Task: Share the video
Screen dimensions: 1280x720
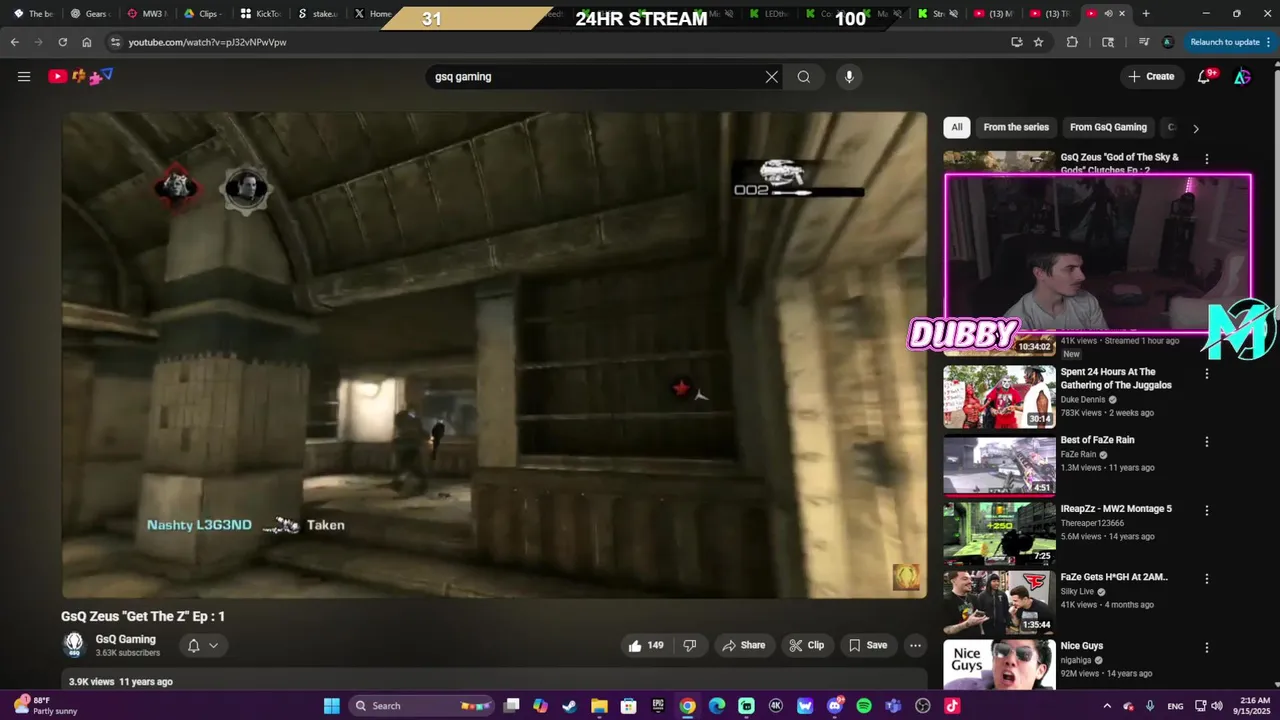Action: pyautogui.click(x=744, y=645)
